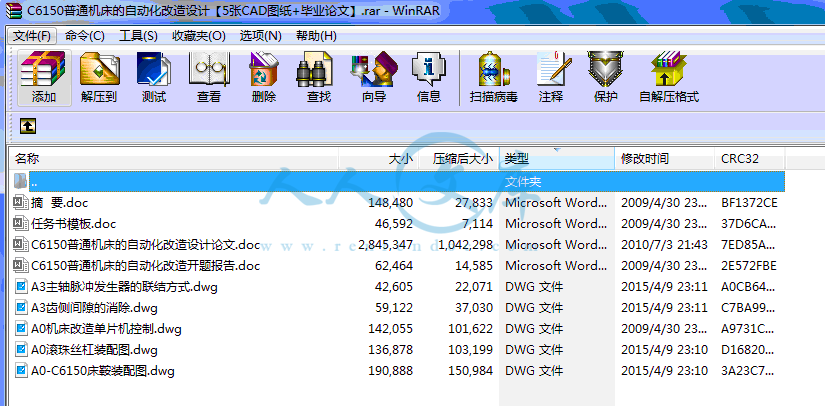
Task: Click the 查看 (View) toolbar icon
Action: pyautogui.click(x=208, y=68)
